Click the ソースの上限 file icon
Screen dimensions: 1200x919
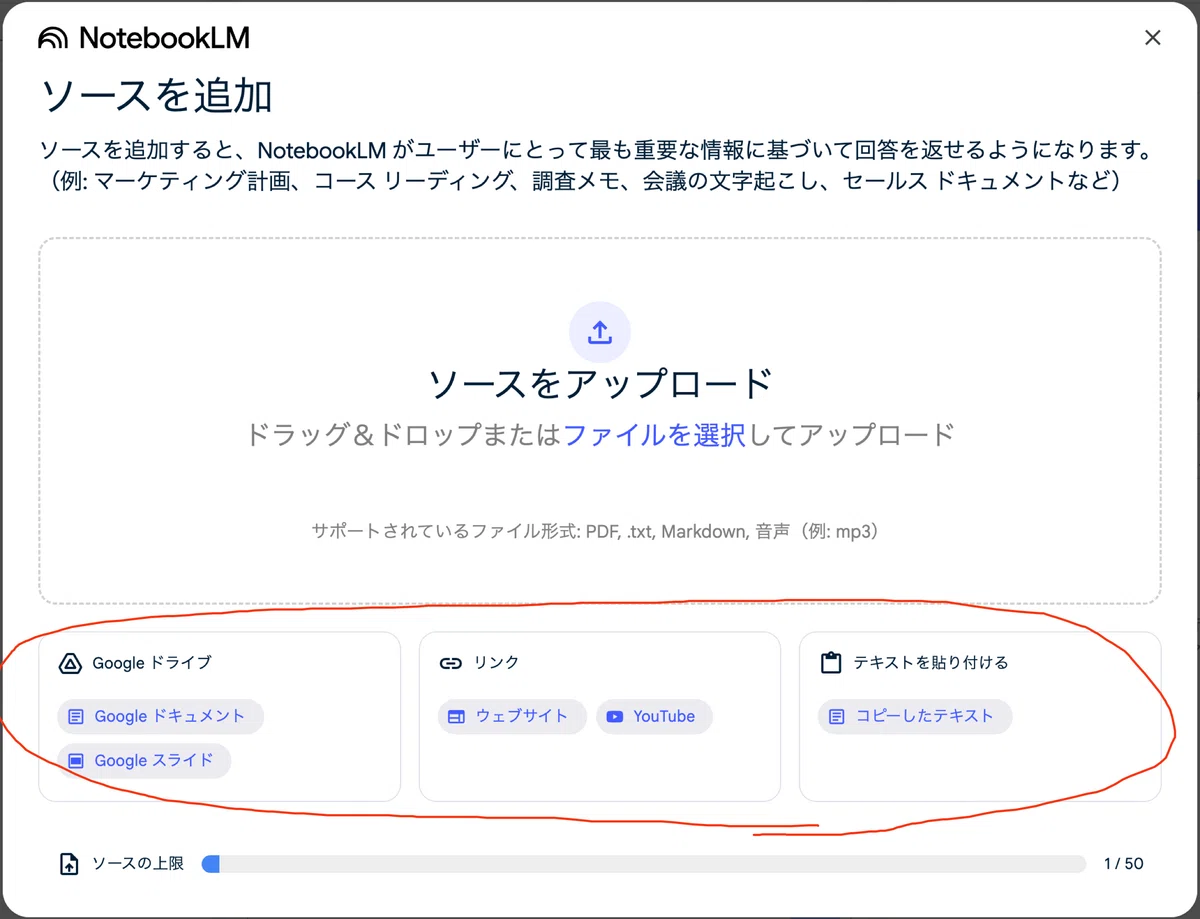click(x=69, y=864)
